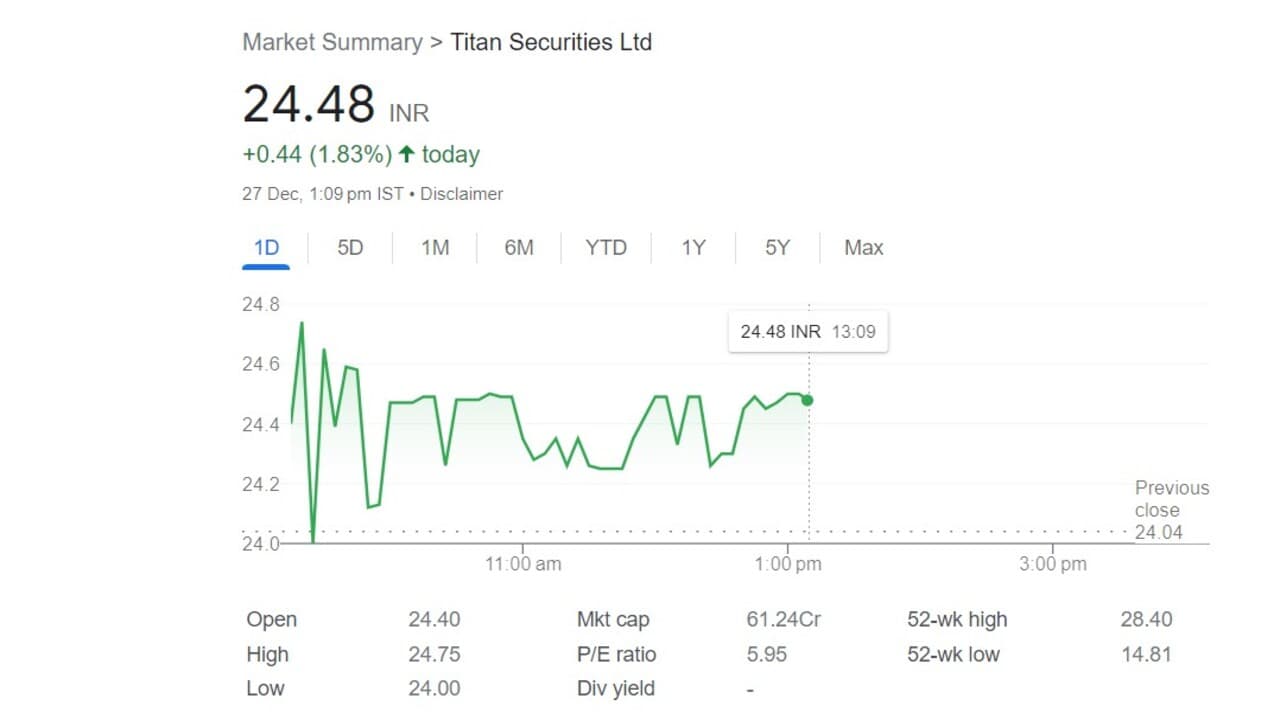
Task: Click the Titan Securities Ltd title
Action: click(x=551, y=42)
